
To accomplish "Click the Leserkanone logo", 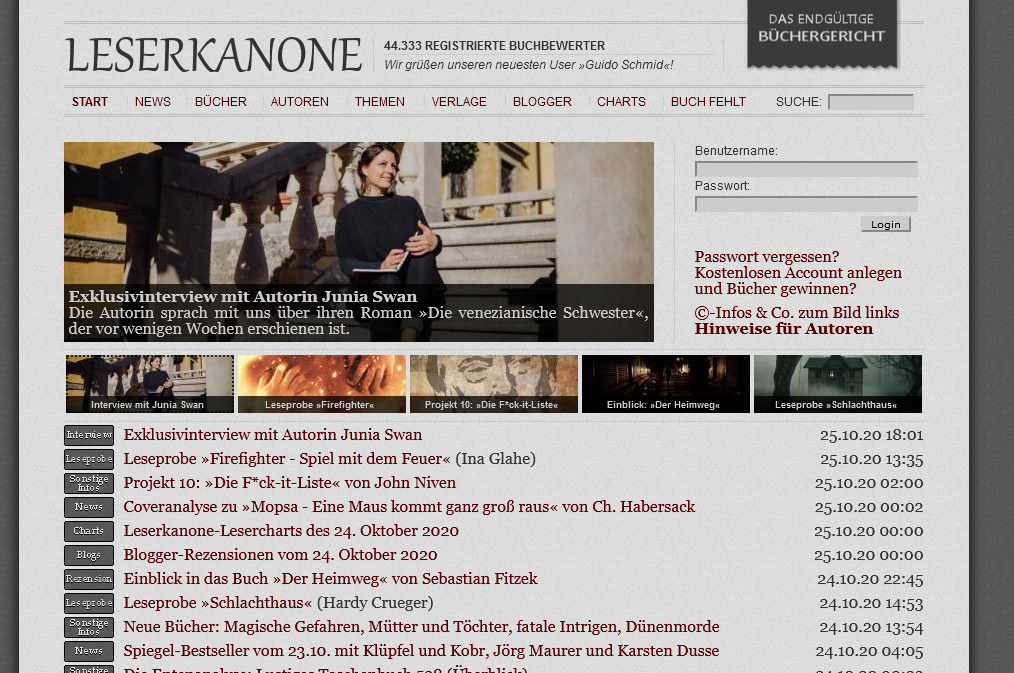I will coord(214,54).
